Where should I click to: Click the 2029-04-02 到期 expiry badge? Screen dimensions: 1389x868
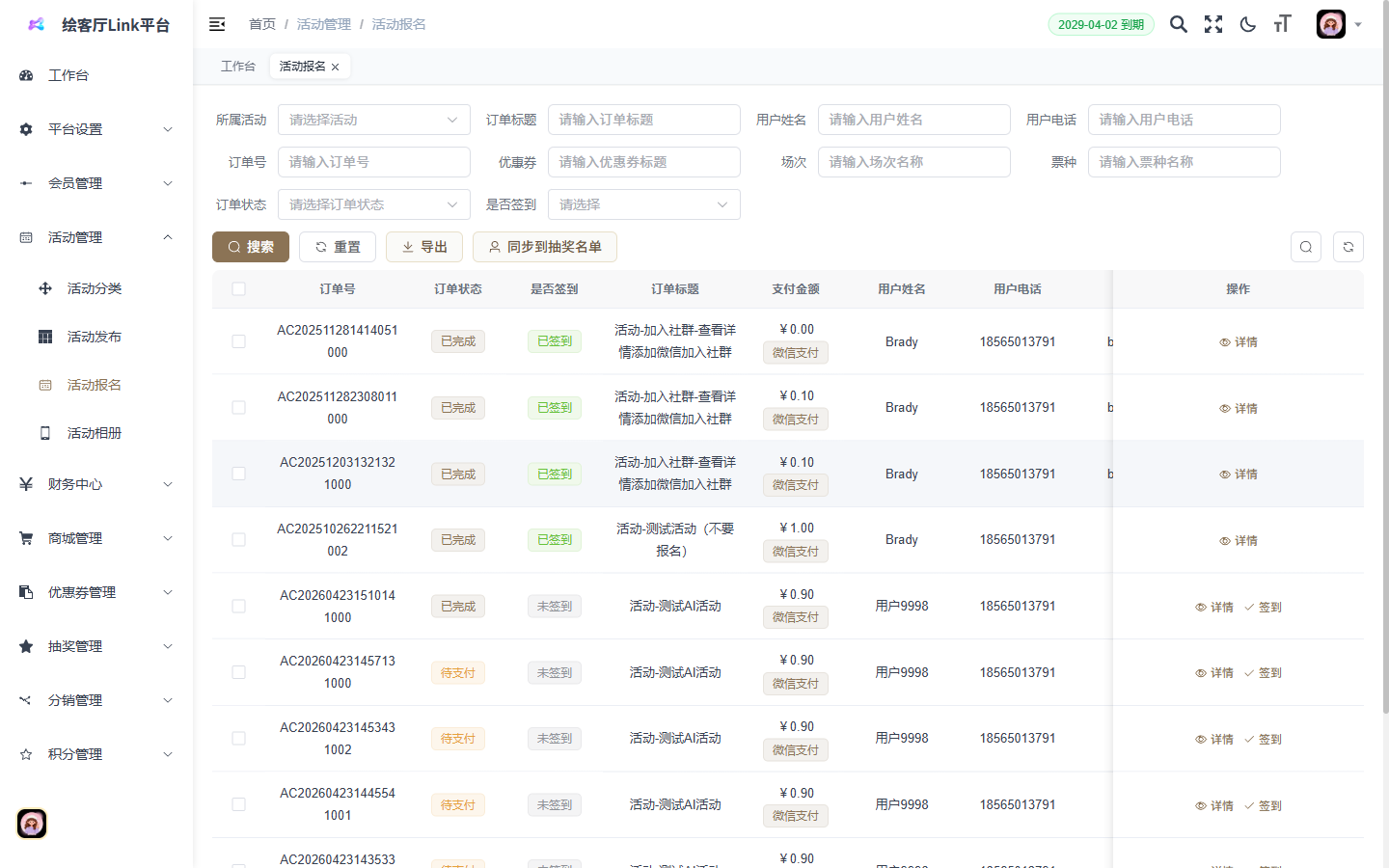pos(1101,24)
